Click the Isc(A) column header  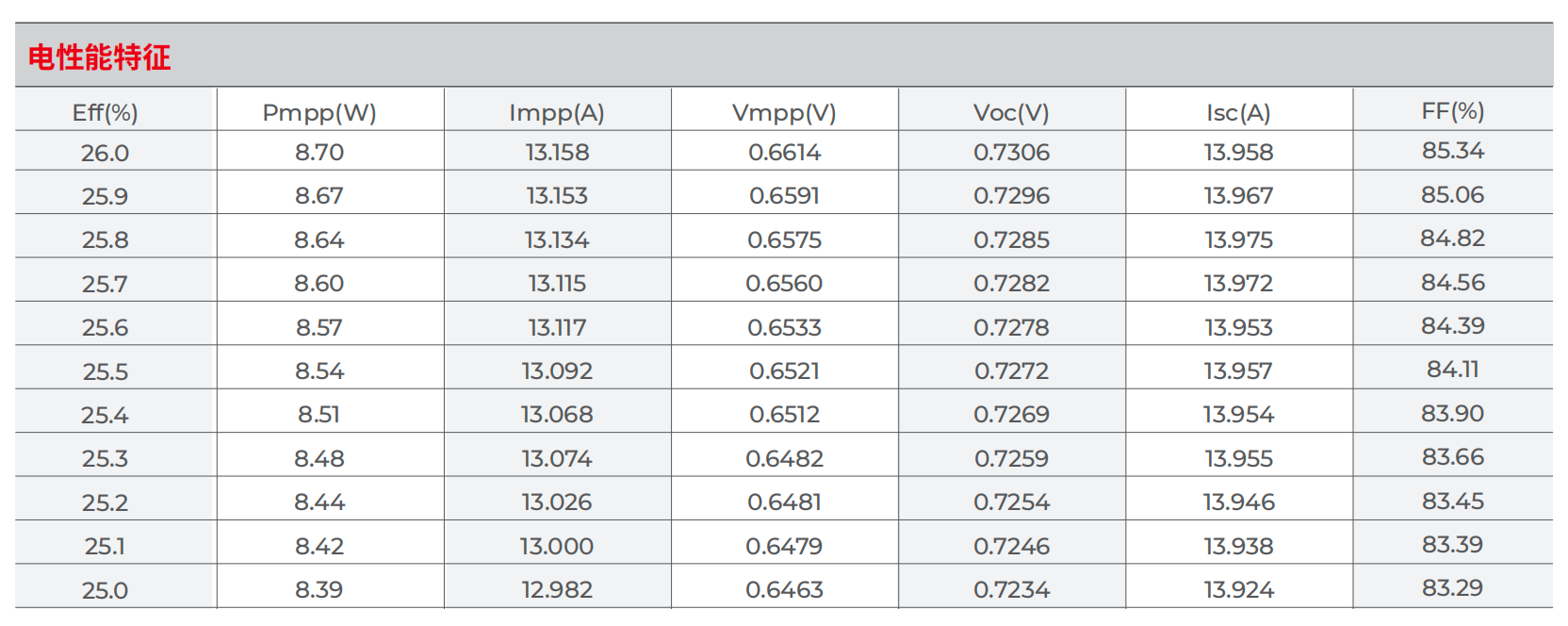tap(1238, 113)
